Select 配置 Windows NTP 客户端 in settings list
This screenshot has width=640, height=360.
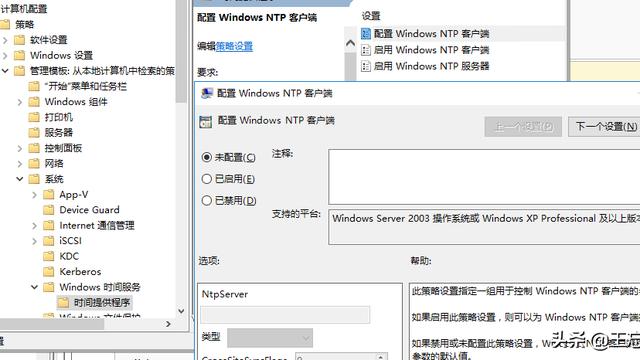point(431,34)
